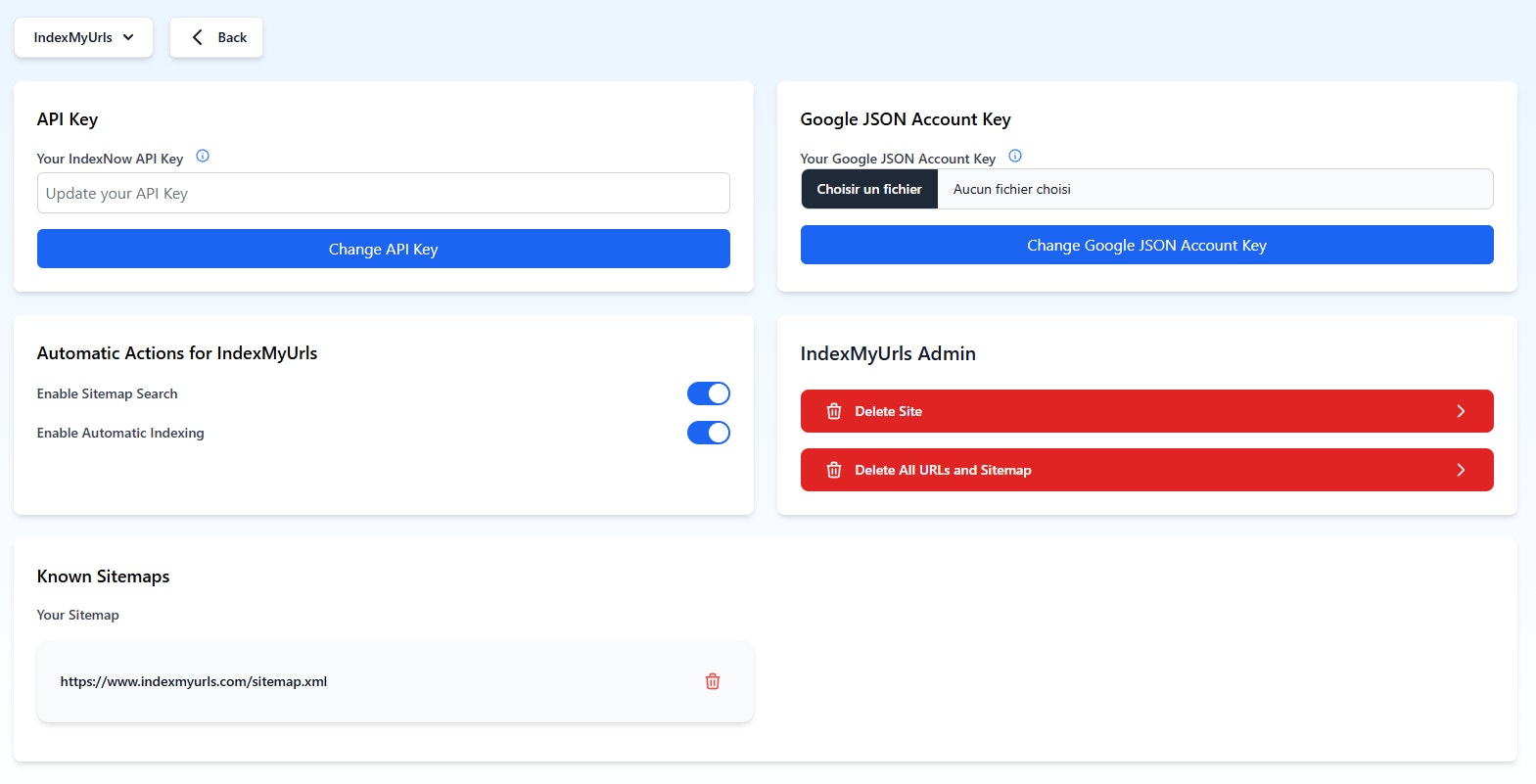
Task: Go back using the Back button
Action: pyautogui.click(x=216, y=37)
